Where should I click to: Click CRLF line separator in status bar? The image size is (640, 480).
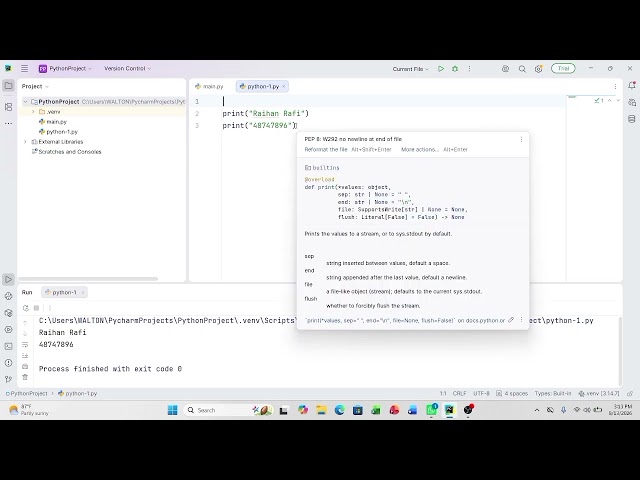459,393
